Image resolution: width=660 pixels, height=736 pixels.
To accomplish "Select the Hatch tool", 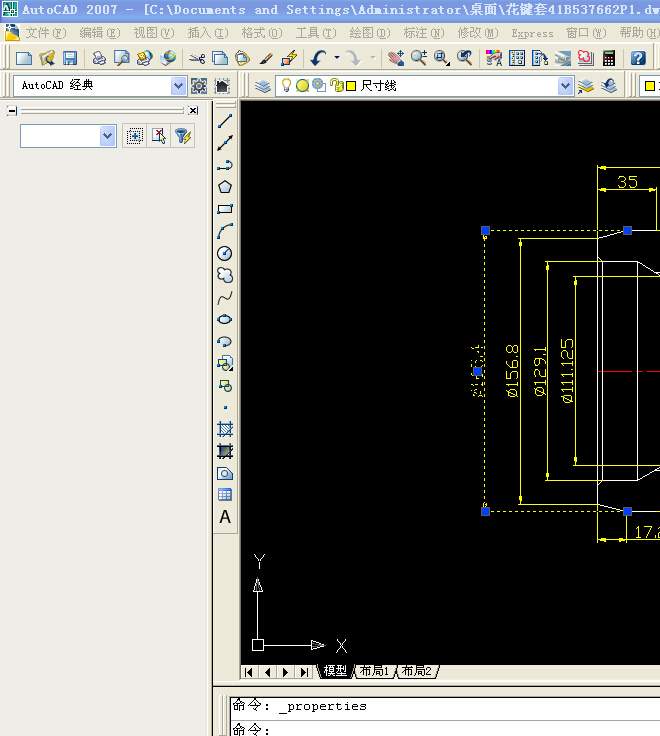I will pyautogui.click(x=225, y=429).
